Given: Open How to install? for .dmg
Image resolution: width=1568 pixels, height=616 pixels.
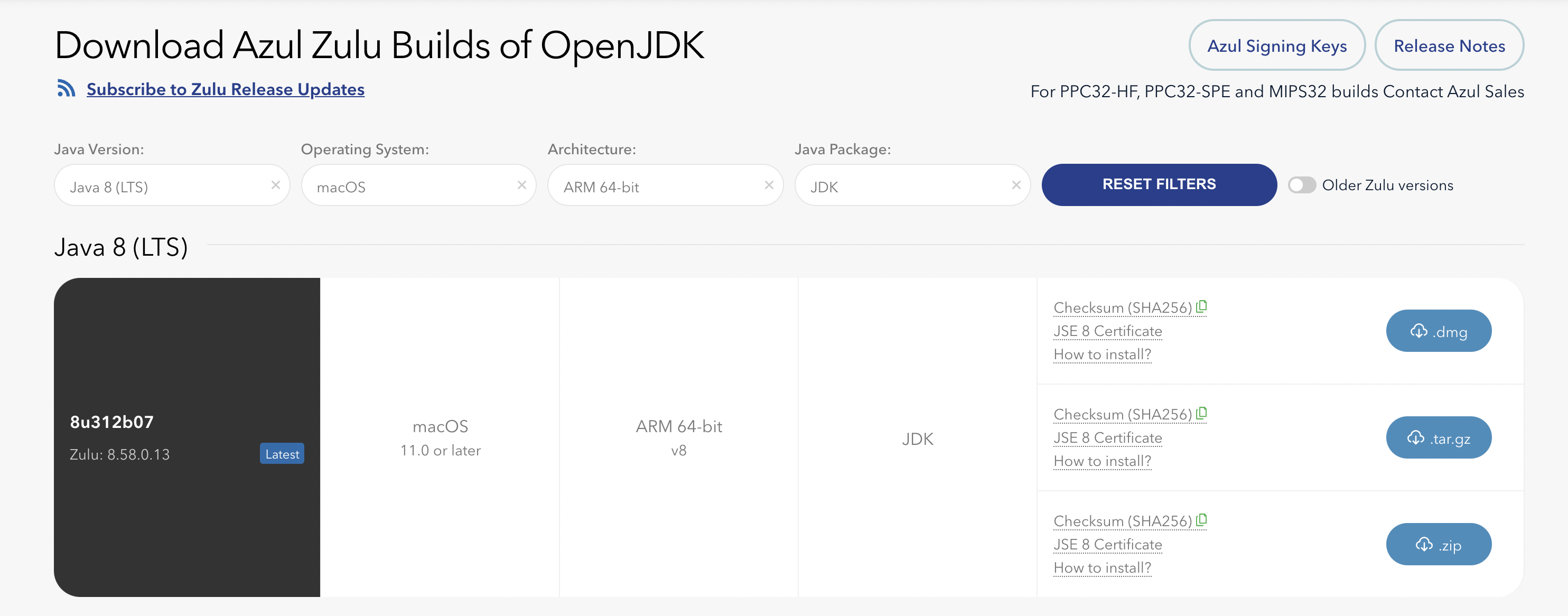Looking at the screenshot, I should pyautogui.click(x=1103, y=354).
